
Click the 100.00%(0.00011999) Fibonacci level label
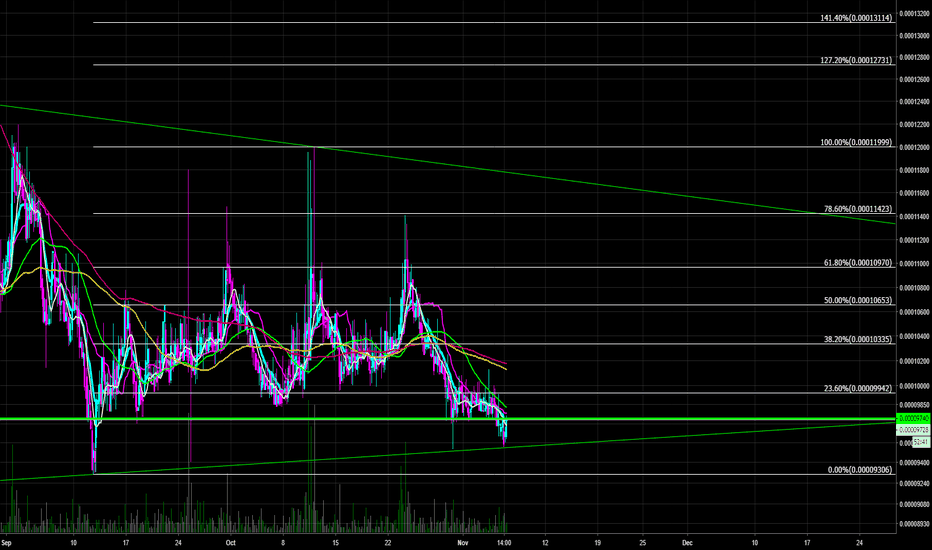[856, 142]
